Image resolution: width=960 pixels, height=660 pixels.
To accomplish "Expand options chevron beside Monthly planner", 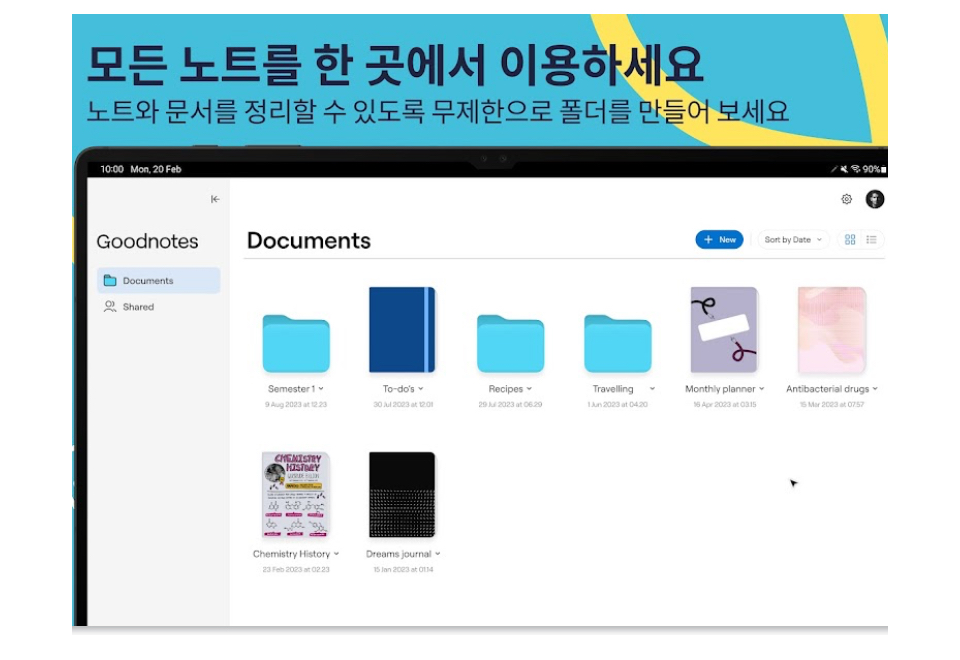I will click(762, 389).
